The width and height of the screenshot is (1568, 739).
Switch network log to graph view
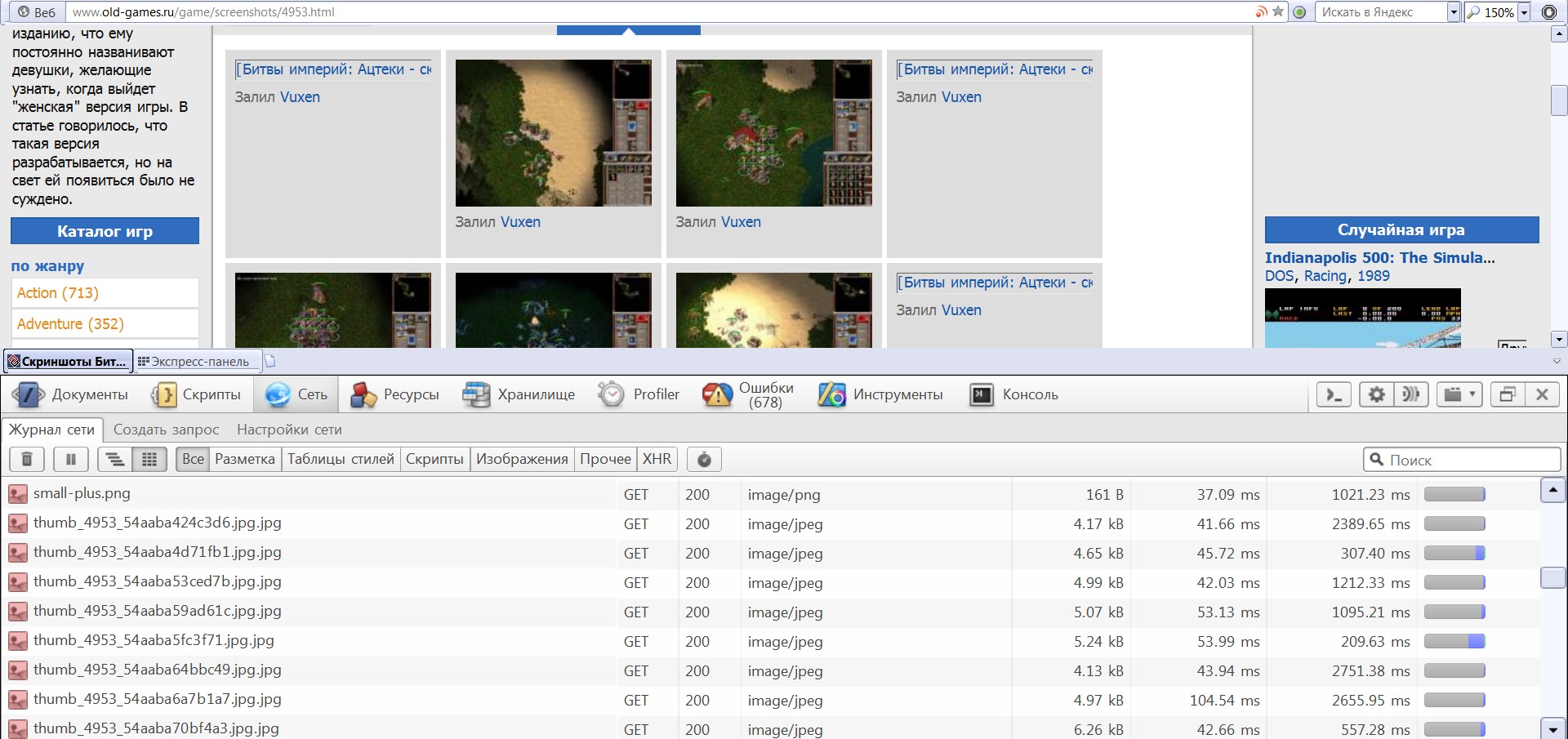[115, 460]
